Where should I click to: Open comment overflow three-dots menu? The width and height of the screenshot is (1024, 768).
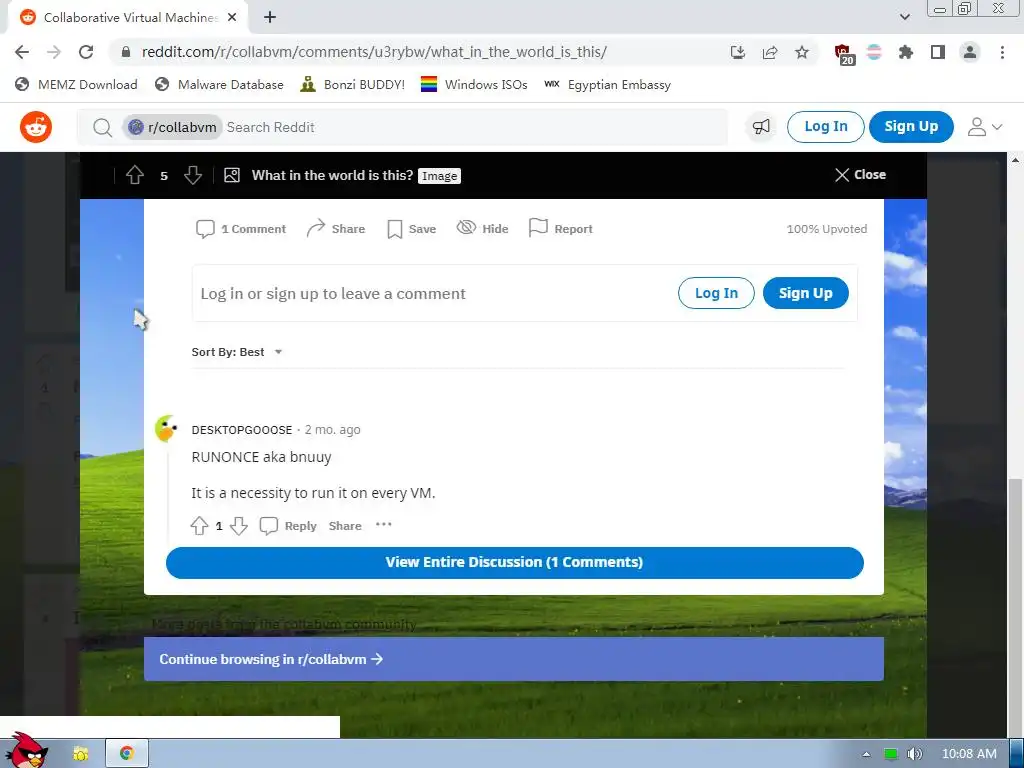click(384, 524)
